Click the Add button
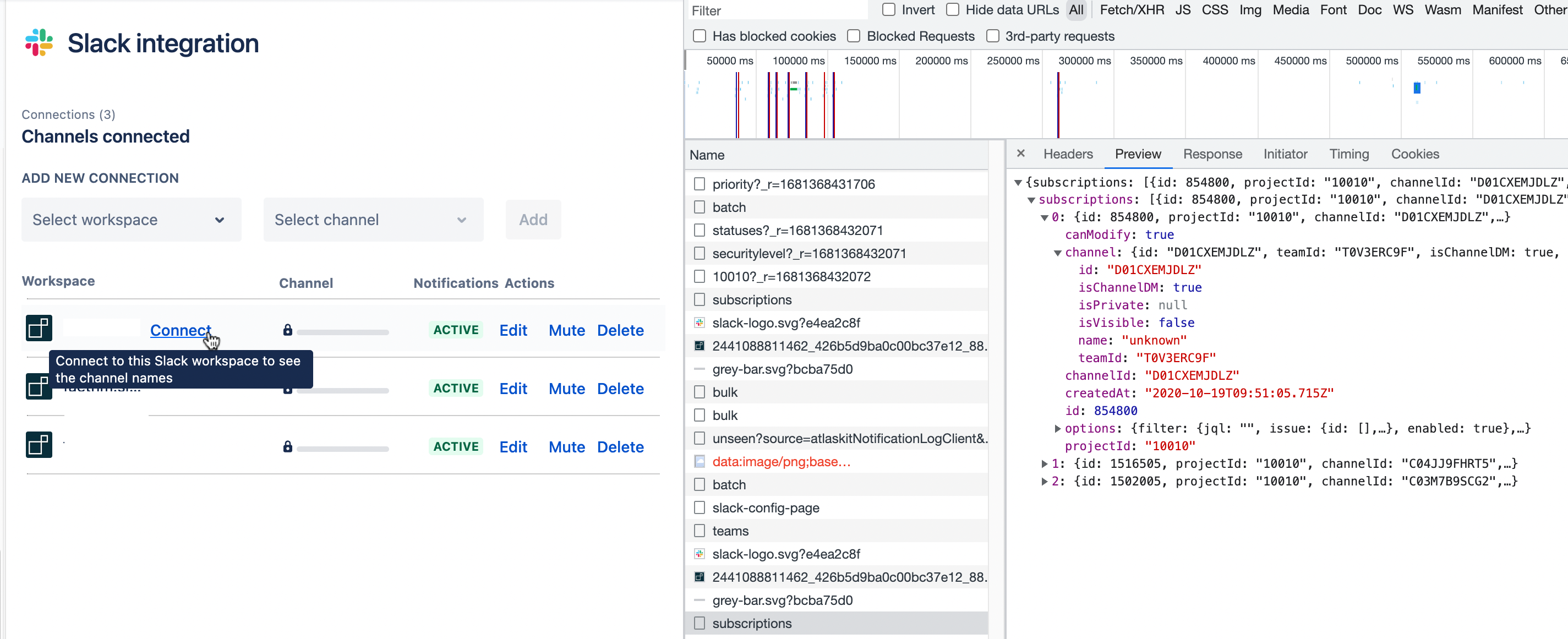Screen dimensions: 1568x639 tap(533, 220)
